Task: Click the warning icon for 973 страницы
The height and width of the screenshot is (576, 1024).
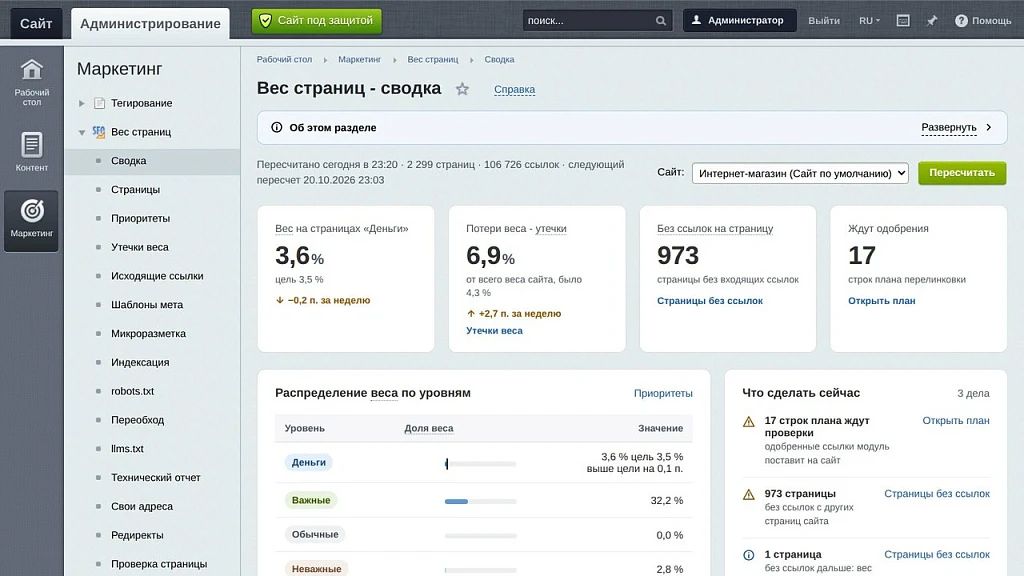Action: (x=749, y=494)
